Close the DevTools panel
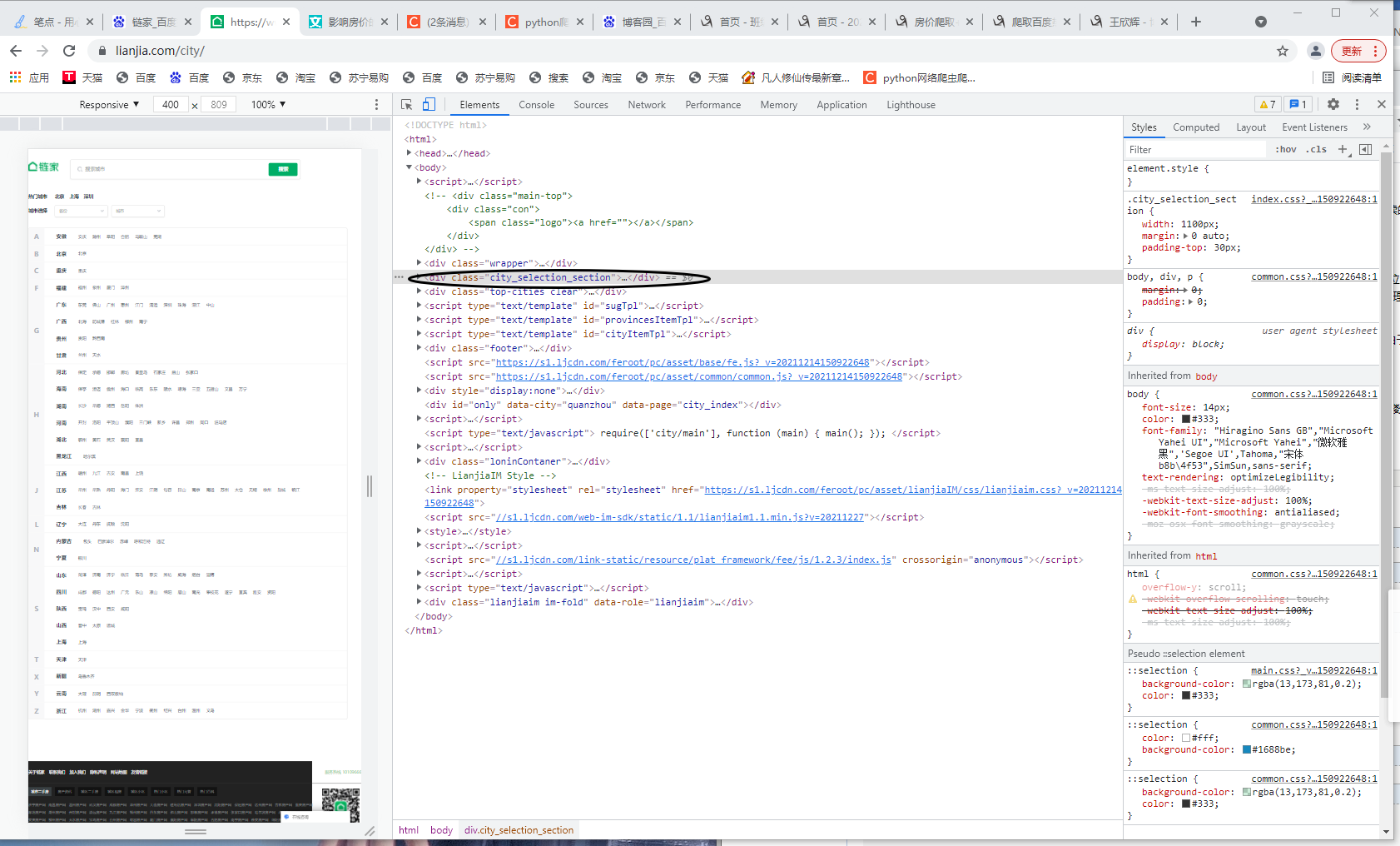The image size is (1400, 846). (1382, 104)
